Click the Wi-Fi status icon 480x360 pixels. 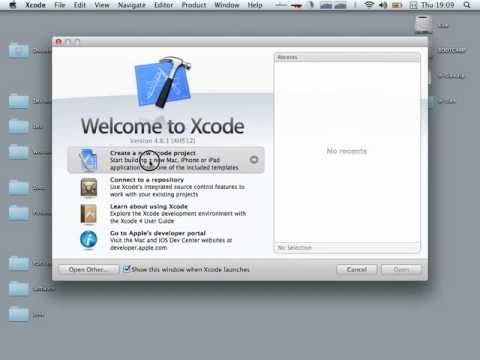click(x=369, y=5)
